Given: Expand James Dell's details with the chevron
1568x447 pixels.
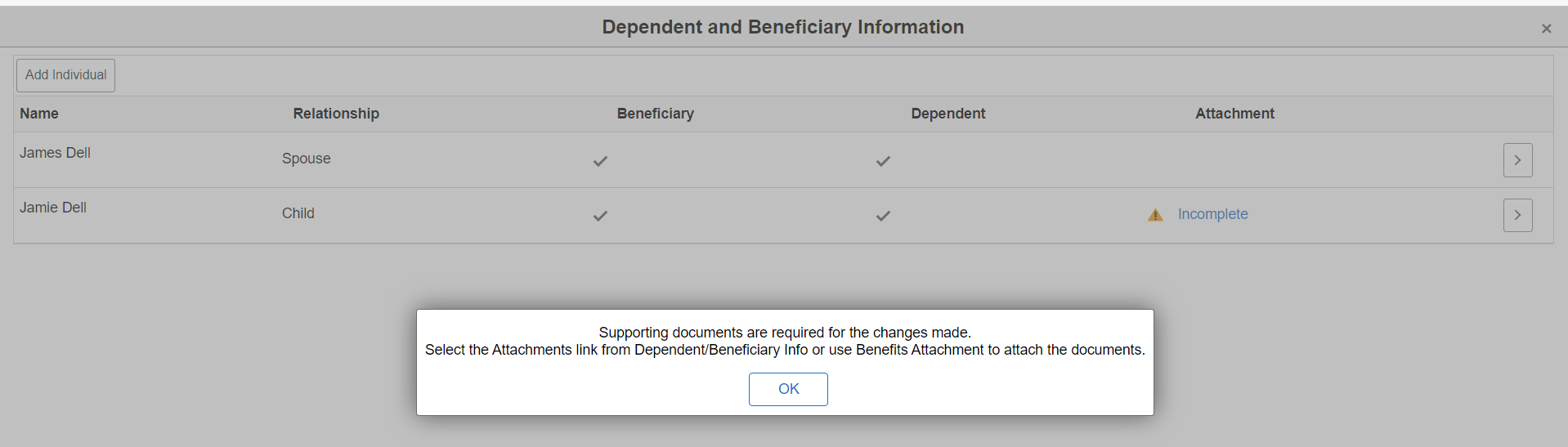Looking at the screenshot, I should [x=1517, y=160].
